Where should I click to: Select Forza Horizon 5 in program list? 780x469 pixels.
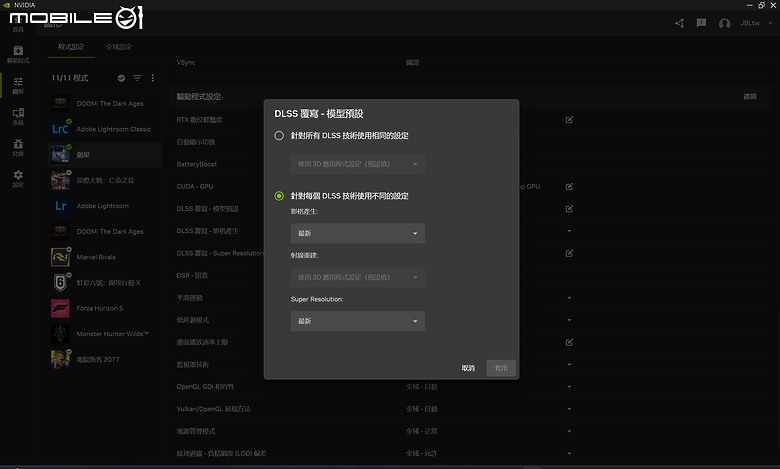[x=104, y=308]
